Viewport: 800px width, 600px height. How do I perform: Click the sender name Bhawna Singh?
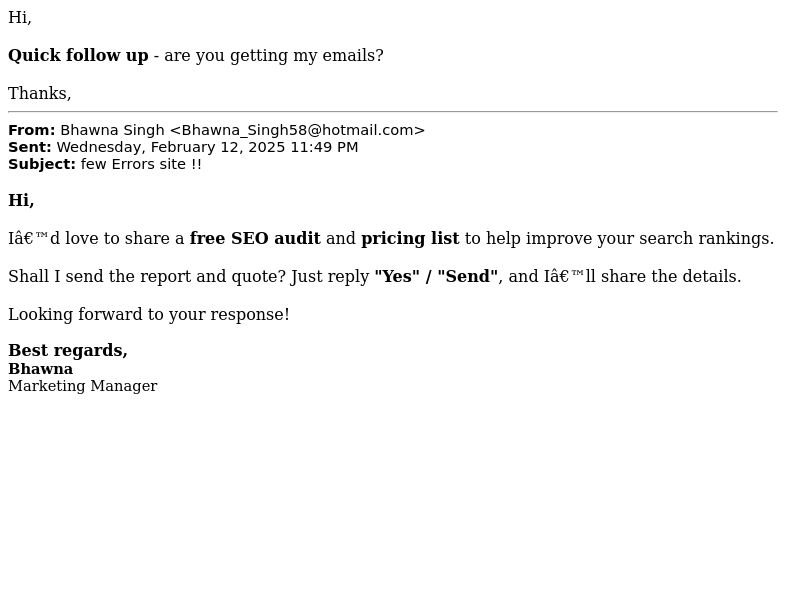(112, 130)
